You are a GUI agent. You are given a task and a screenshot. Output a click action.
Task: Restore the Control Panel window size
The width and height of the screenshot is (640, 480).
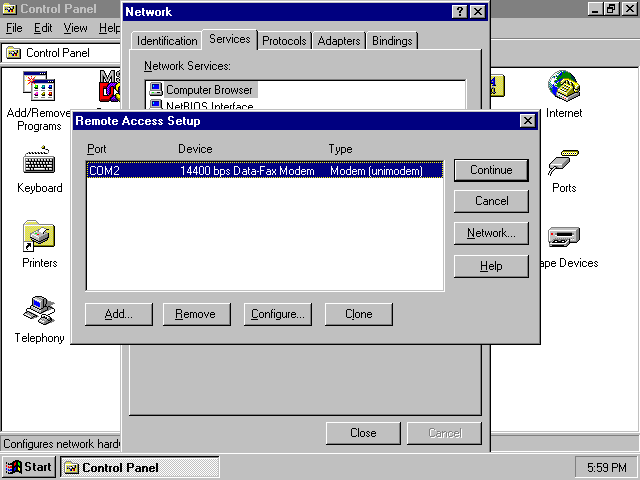point(612,9)
